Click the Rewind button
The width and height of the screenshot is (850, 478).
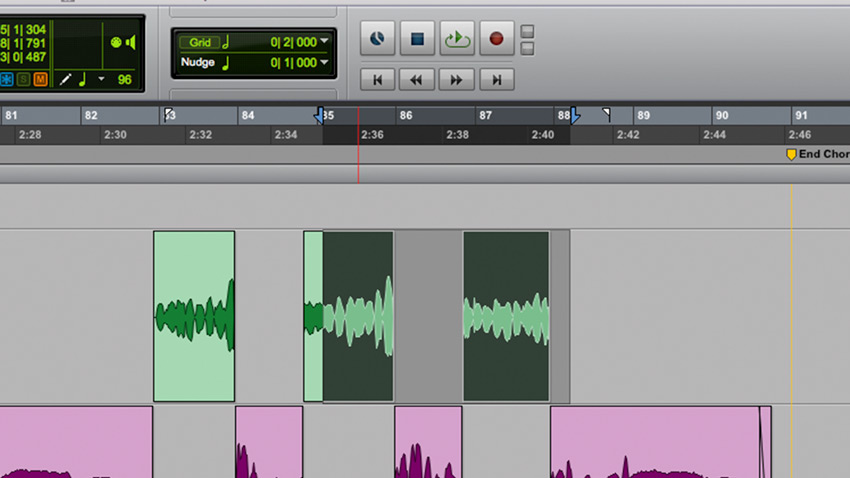(x=416, y=80)
